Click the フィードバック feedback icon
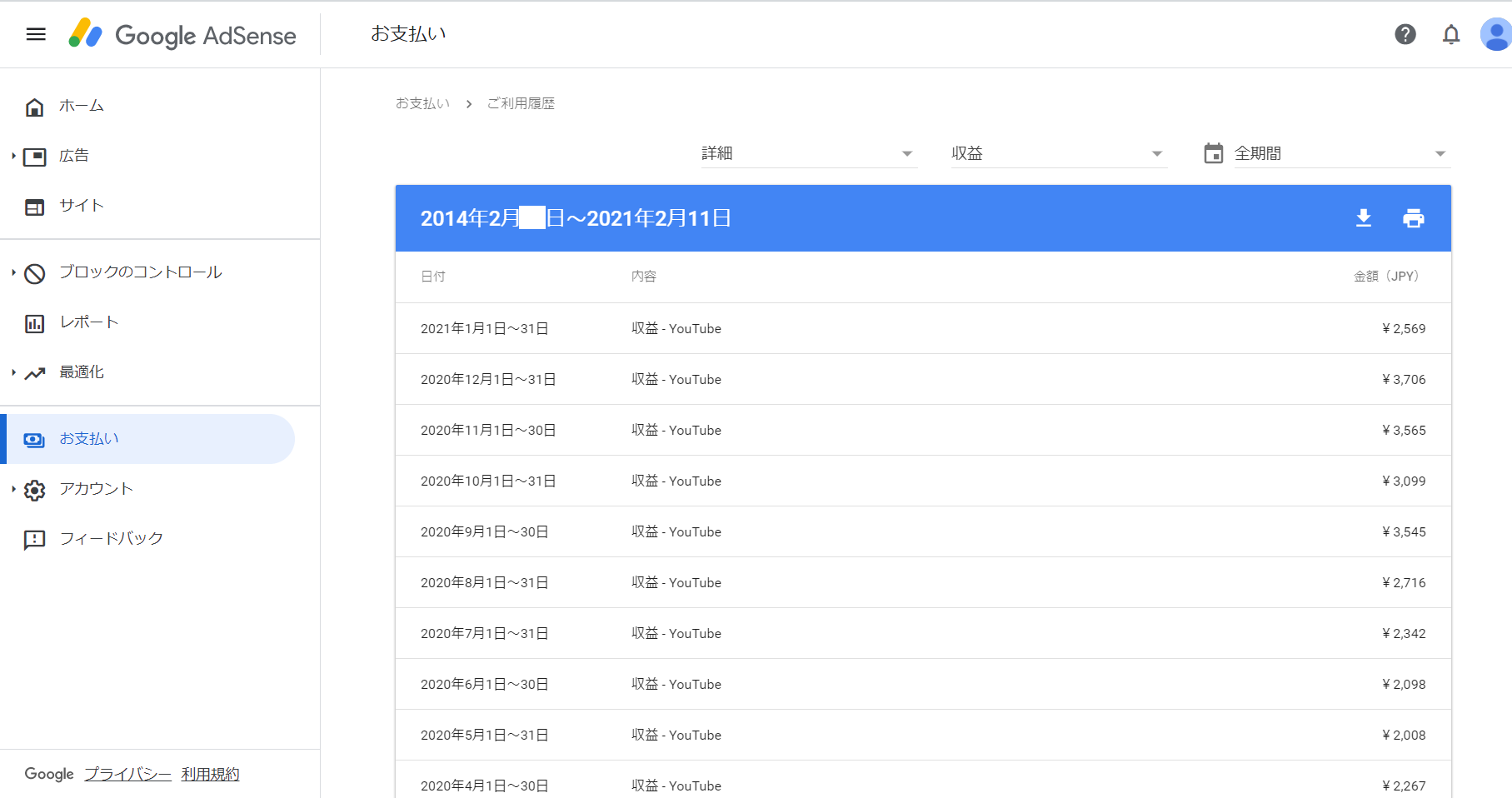 [34, 540]
